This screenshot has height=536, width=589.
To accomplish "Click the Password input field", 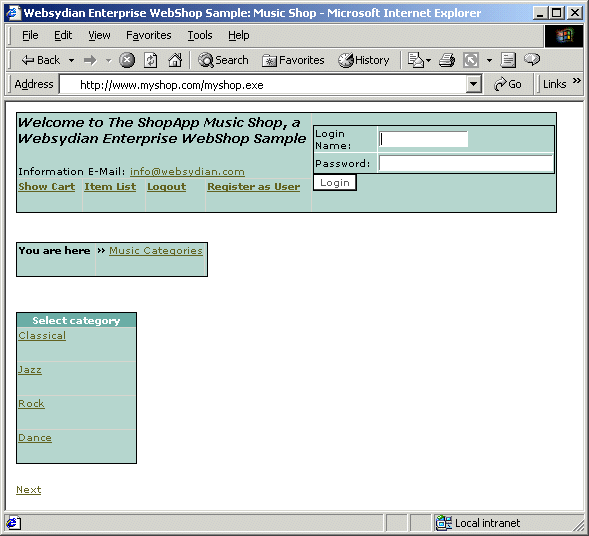I will [x=466, y=163].
